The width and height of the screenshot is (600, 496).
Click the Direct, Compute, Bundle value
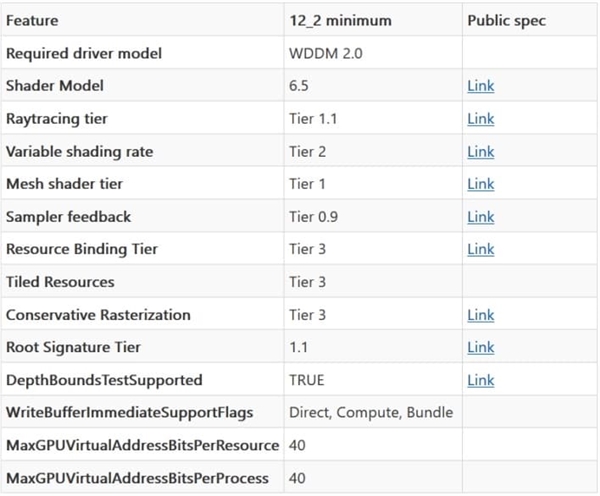(x=370, y=412)
